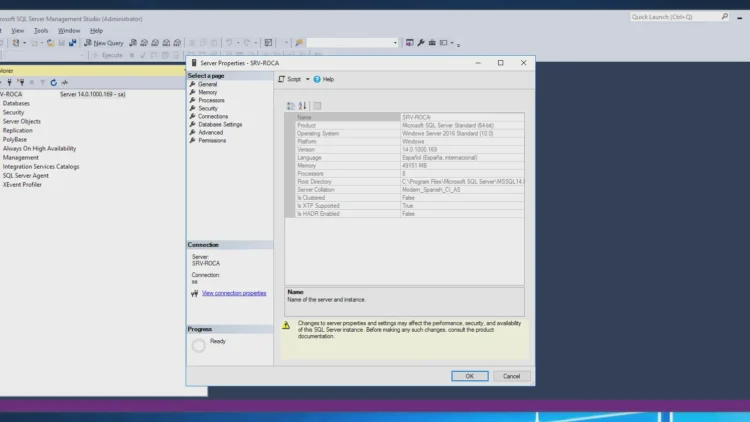Open the Permissions page

(x=212, y=141)
